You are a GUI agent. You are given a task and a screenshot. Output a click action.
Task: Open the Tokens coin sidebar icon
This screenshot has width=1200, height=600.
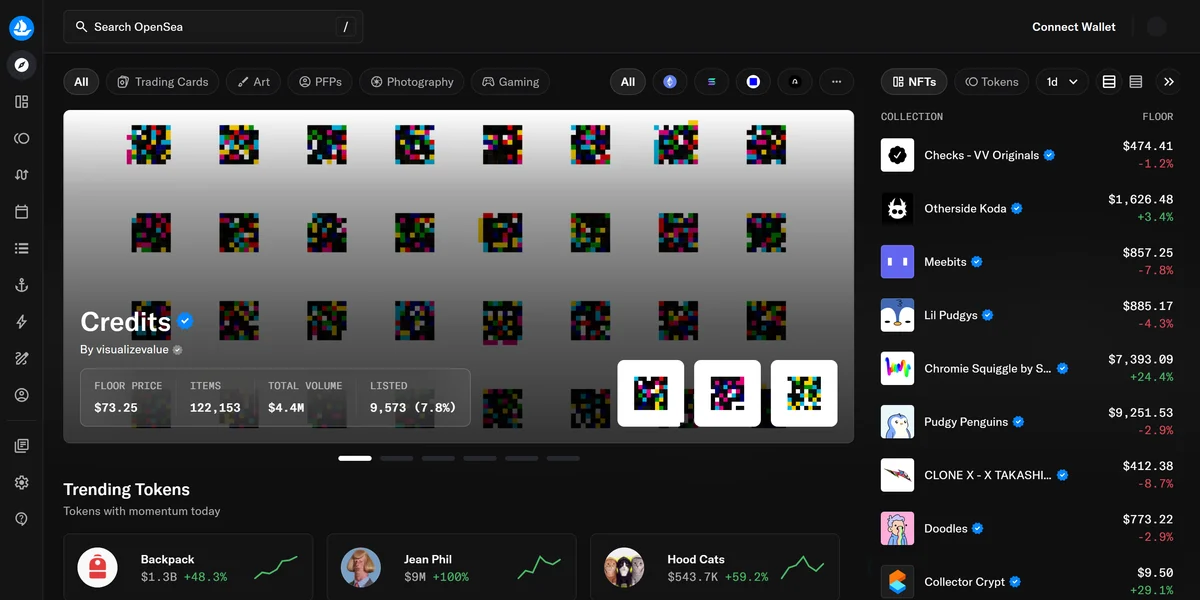tap(22, 138)
